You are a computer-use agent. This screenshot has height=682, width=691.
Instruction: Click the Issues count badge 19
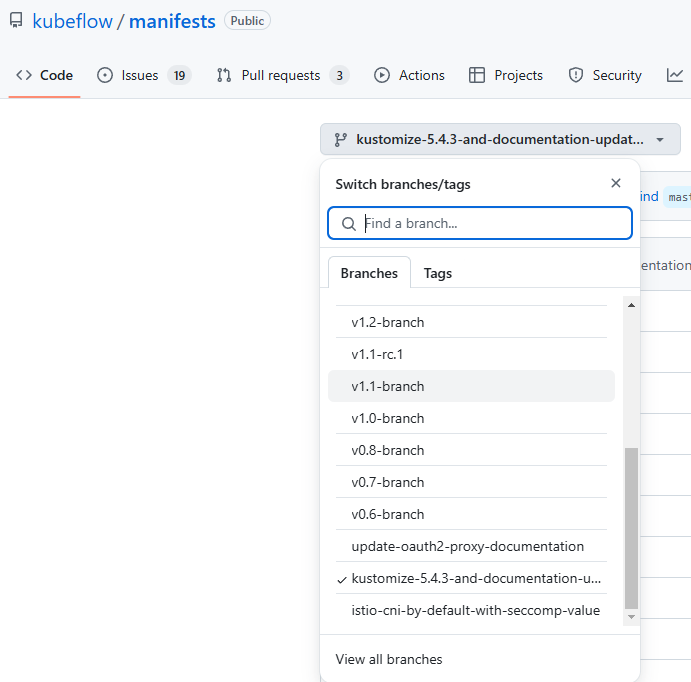click(x=179, y=76)
